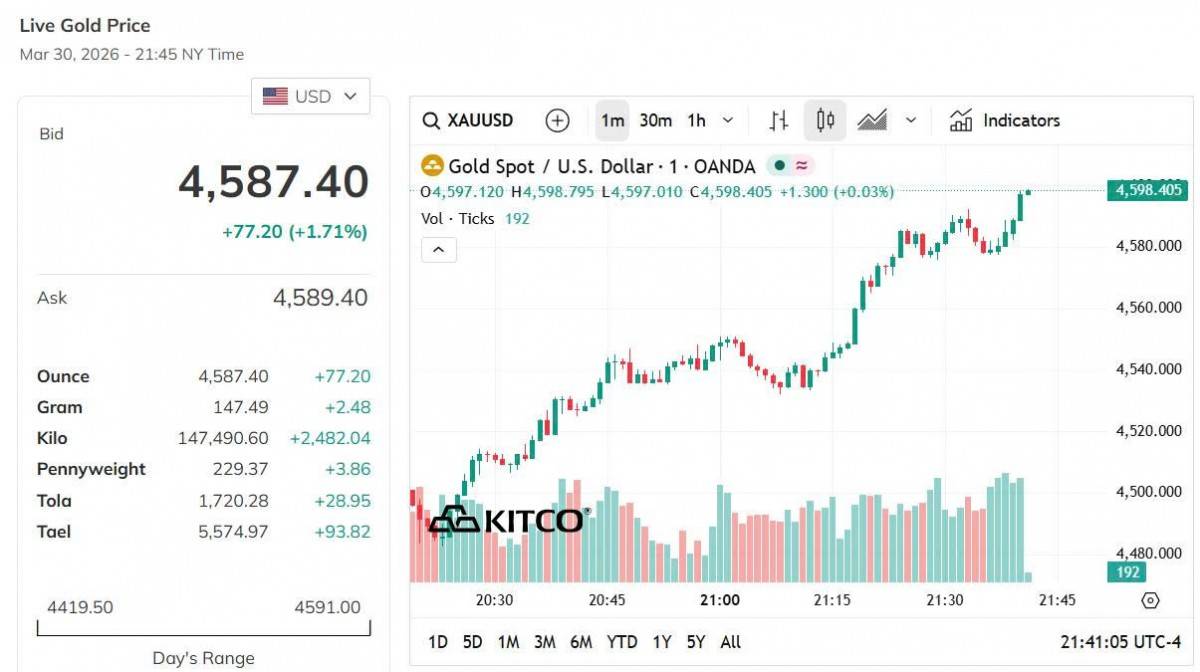
Task: Select the 1D date range
Action: click(438, 642)
